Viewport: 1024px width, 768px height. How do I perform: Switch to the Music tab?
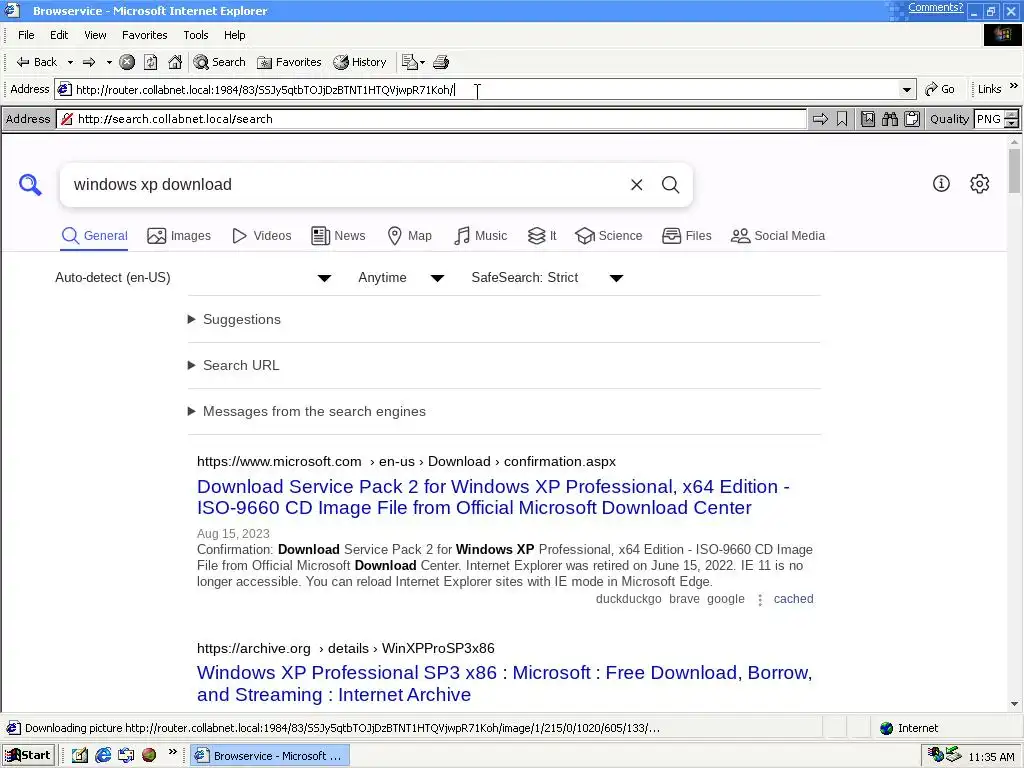coord(481,236)
